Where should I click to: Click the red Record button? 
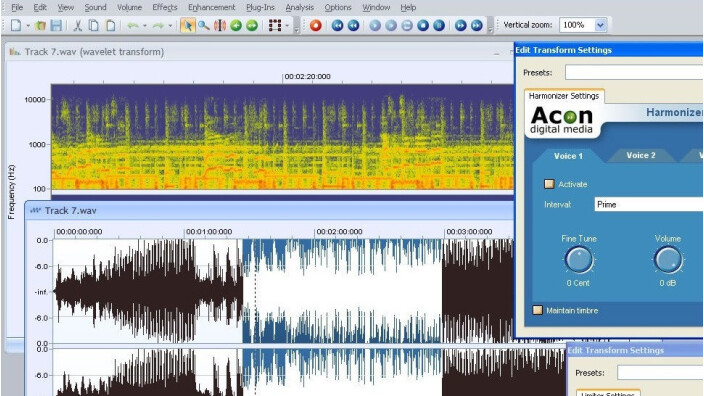coord(316,26)
